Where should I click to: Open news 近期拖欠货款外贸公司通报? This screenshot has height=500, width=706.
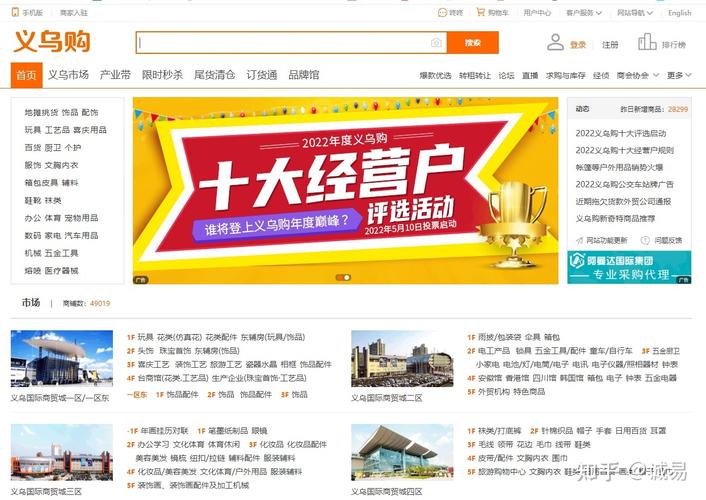click(x=624, y=201)
